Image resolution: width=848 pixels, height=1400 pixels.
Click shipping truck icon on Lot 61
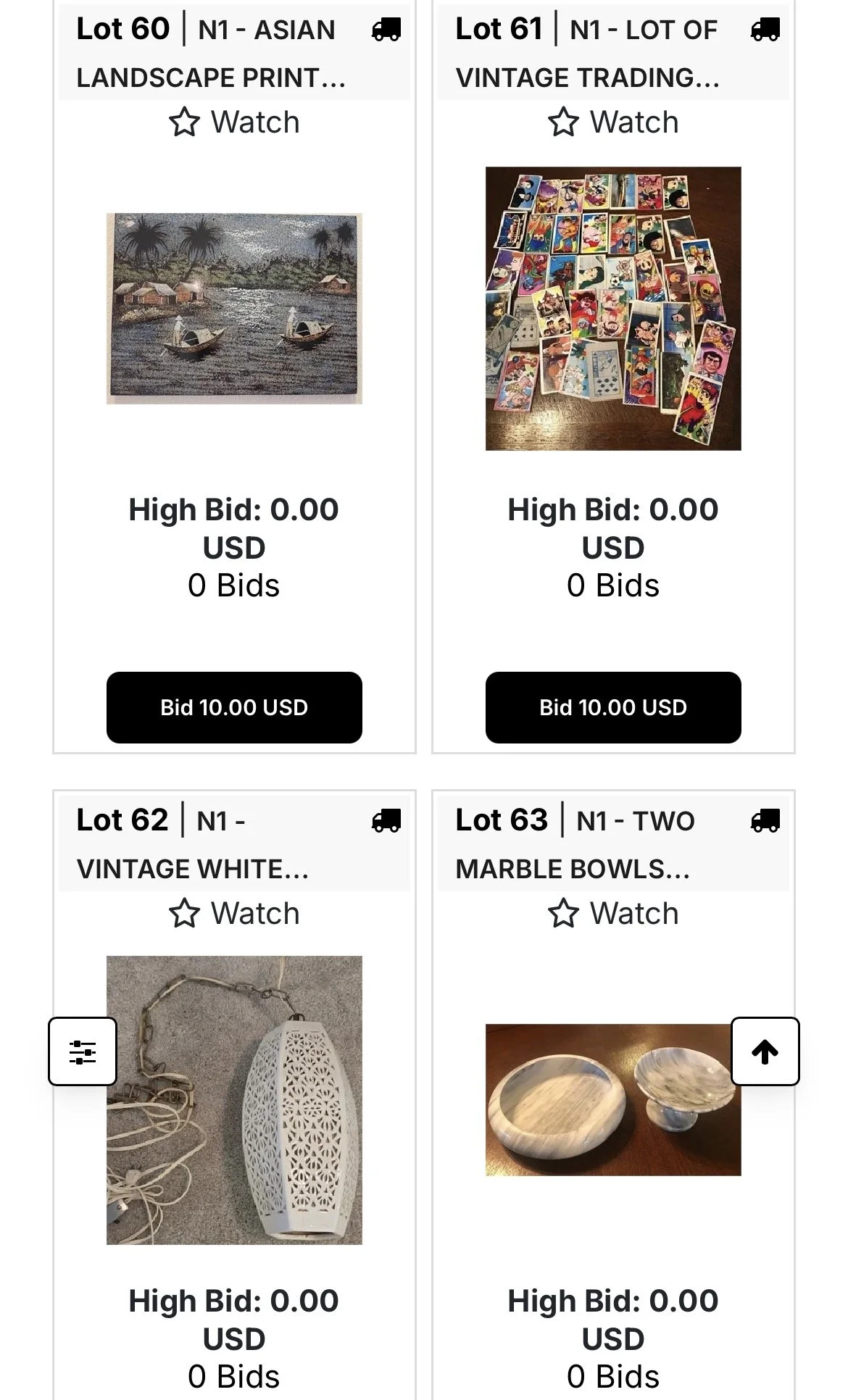coord(765,30)
